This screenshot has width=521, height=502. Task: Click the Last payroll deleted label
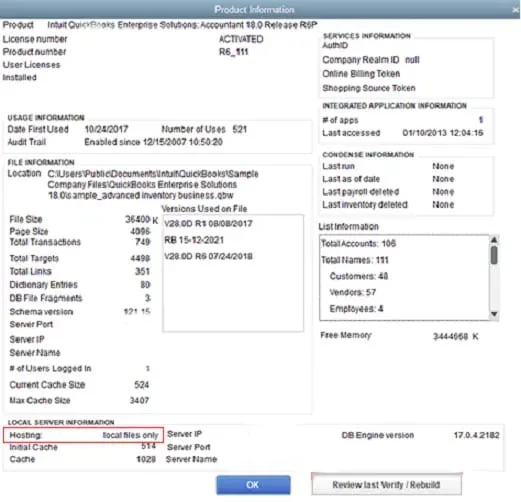click(x=360, y=192)
